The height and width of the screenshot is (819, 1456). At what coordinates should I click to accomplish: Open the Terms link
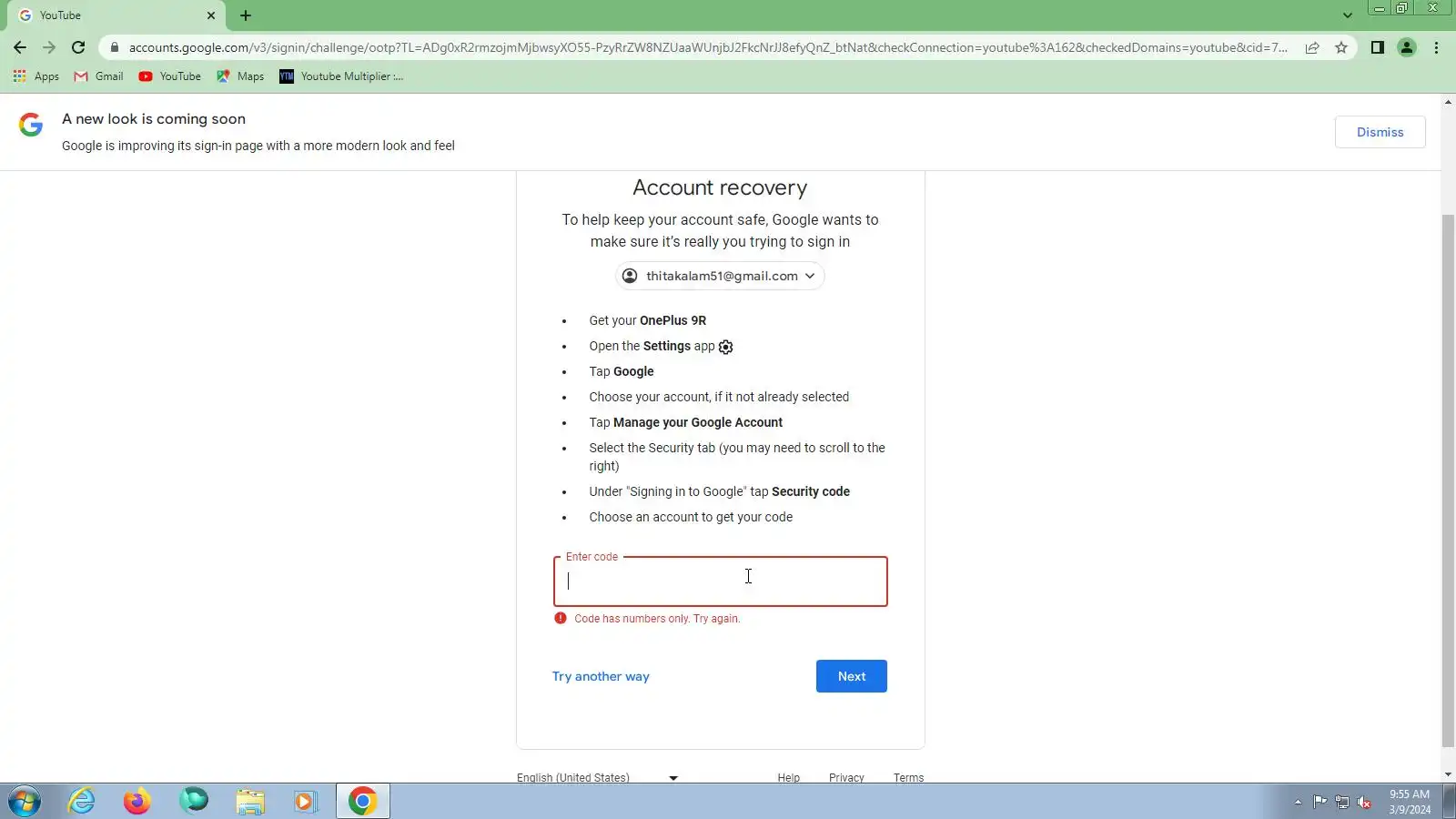[x=908, y=777]
